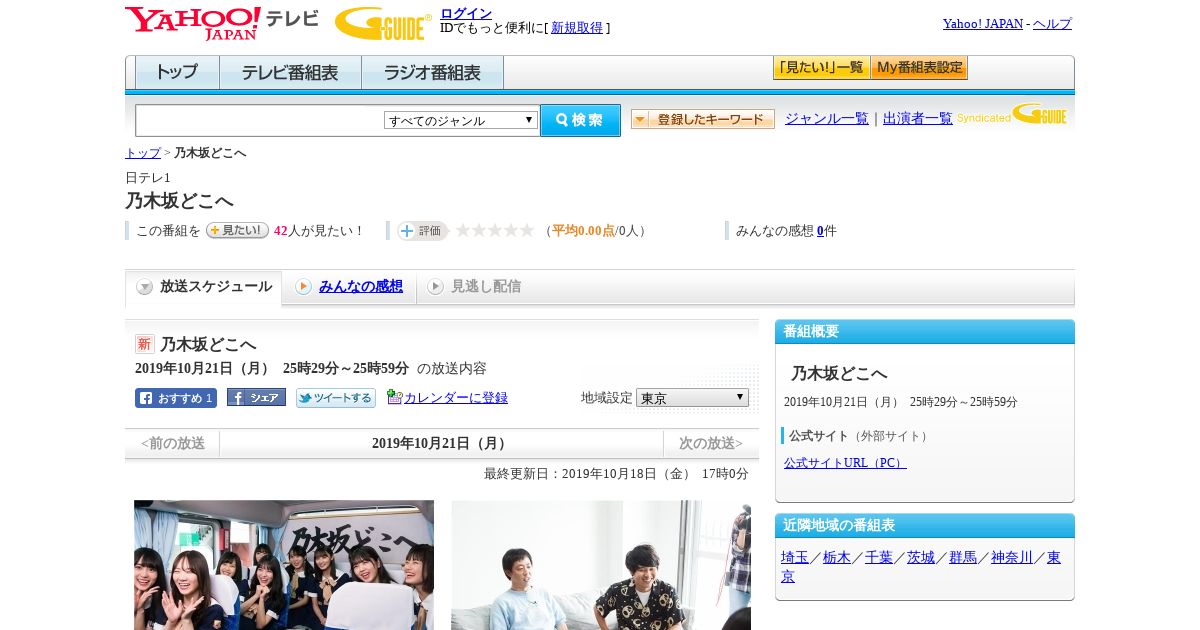Go to 次の放送> next broadcast
Viewport: 1200px width, 630px height.
point(711,443)
